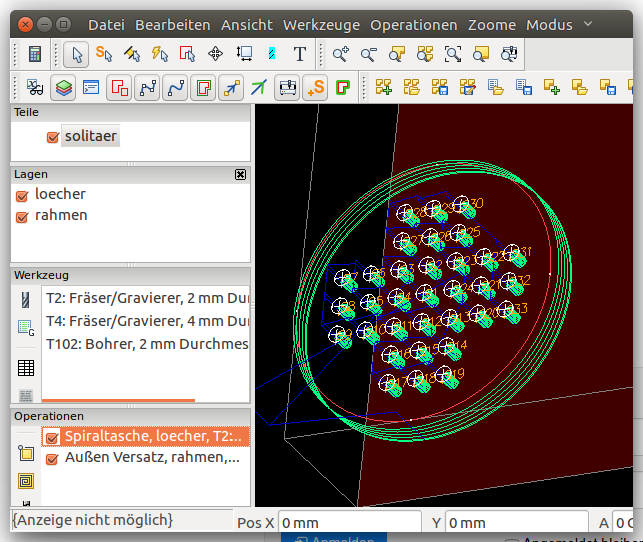The image size is (643, 542).
Task: Close the Lagen panel
Action: [240, 174]
